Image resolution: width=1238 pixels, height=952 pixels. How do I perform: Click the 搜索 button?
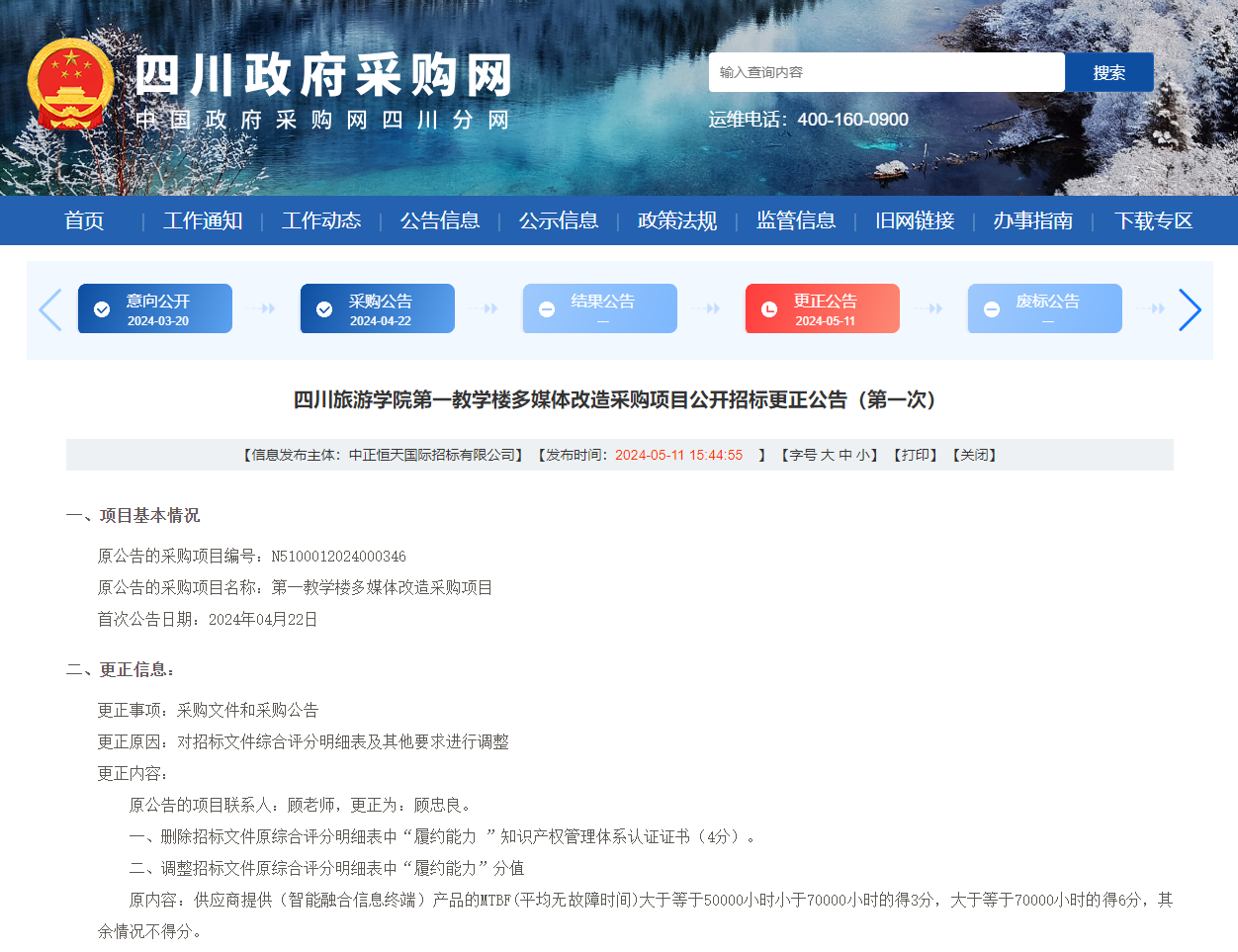click(1109, 72)
